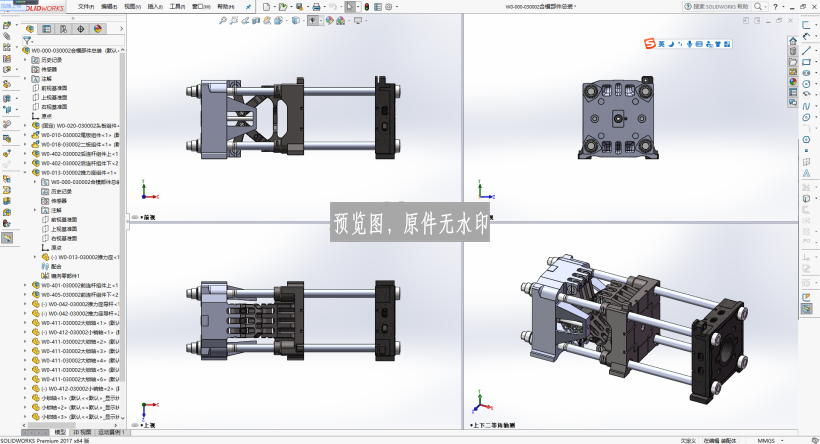This screenshot has height=444, width=820.
Task: Expand the manager tabs chevron arrow
Action: click(121, 29)
